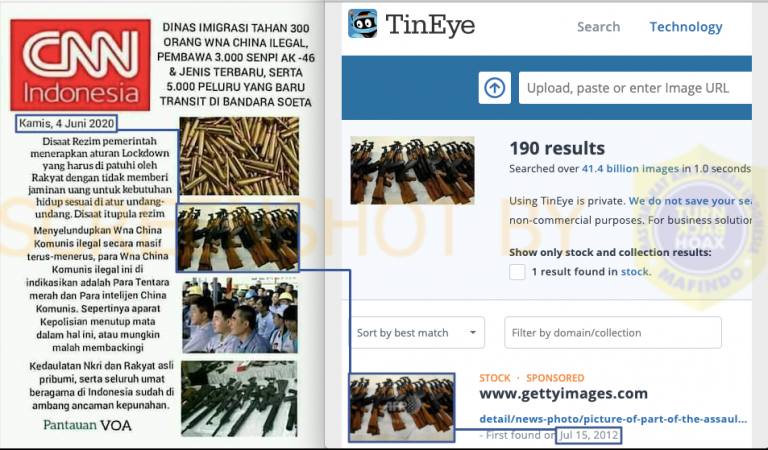This screenshot has height=450, width=768.
Task: Click the Pantauan VOA text
Action: point(87,425)
